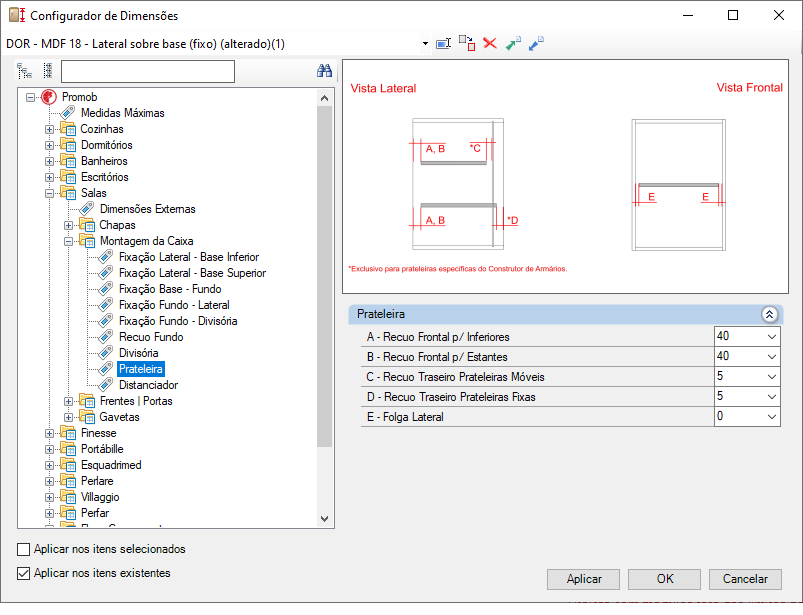Click the duplicate configuration icon
The height and width of the screenshot is (615, 803).
point(467,44)
